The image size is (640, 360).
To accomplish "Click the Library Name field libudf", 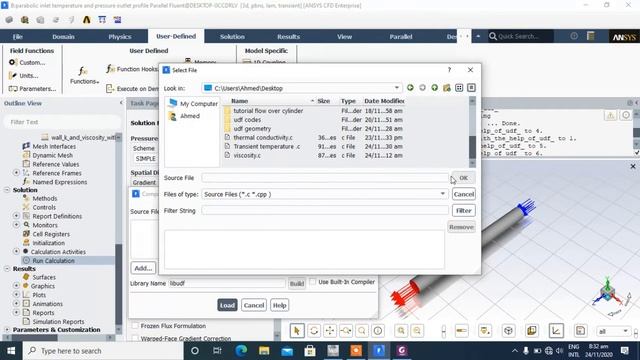I will pyautogui.click(x=227, y=283).
